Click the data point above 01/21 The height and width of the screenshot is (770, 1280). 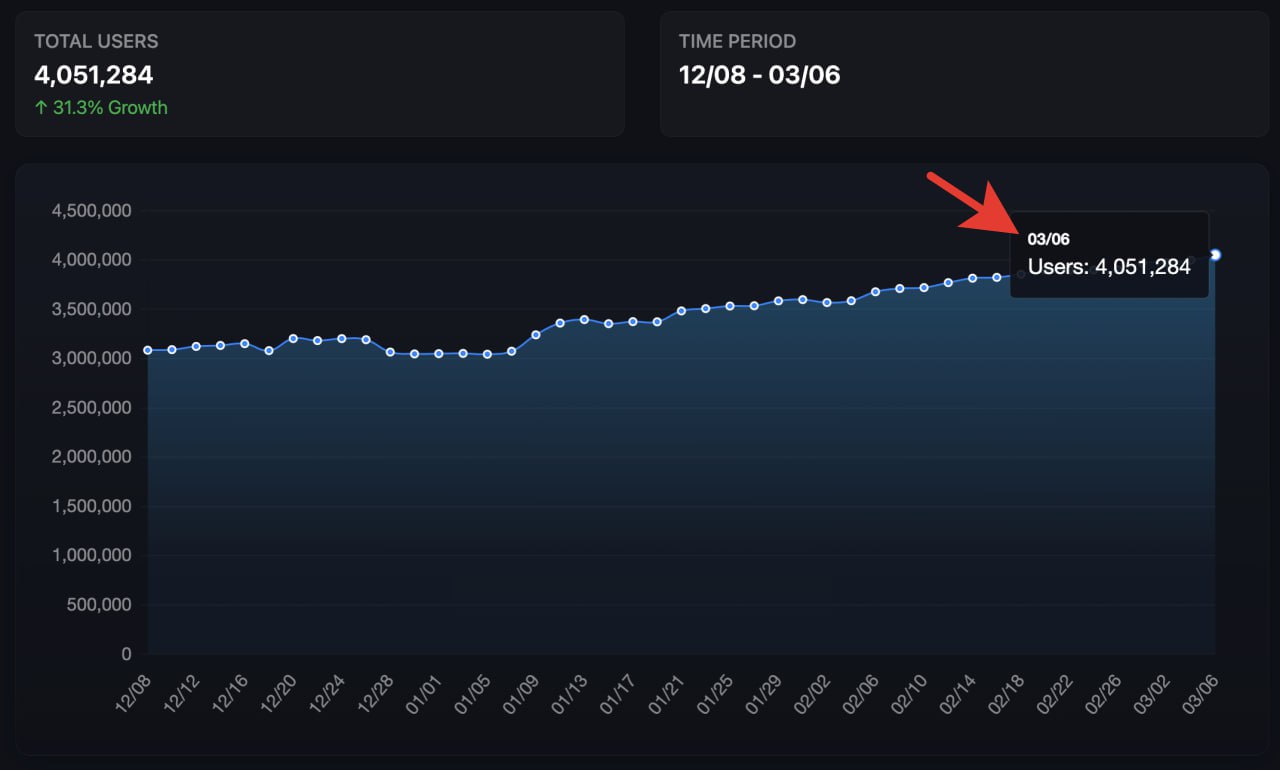click(681, 310)
